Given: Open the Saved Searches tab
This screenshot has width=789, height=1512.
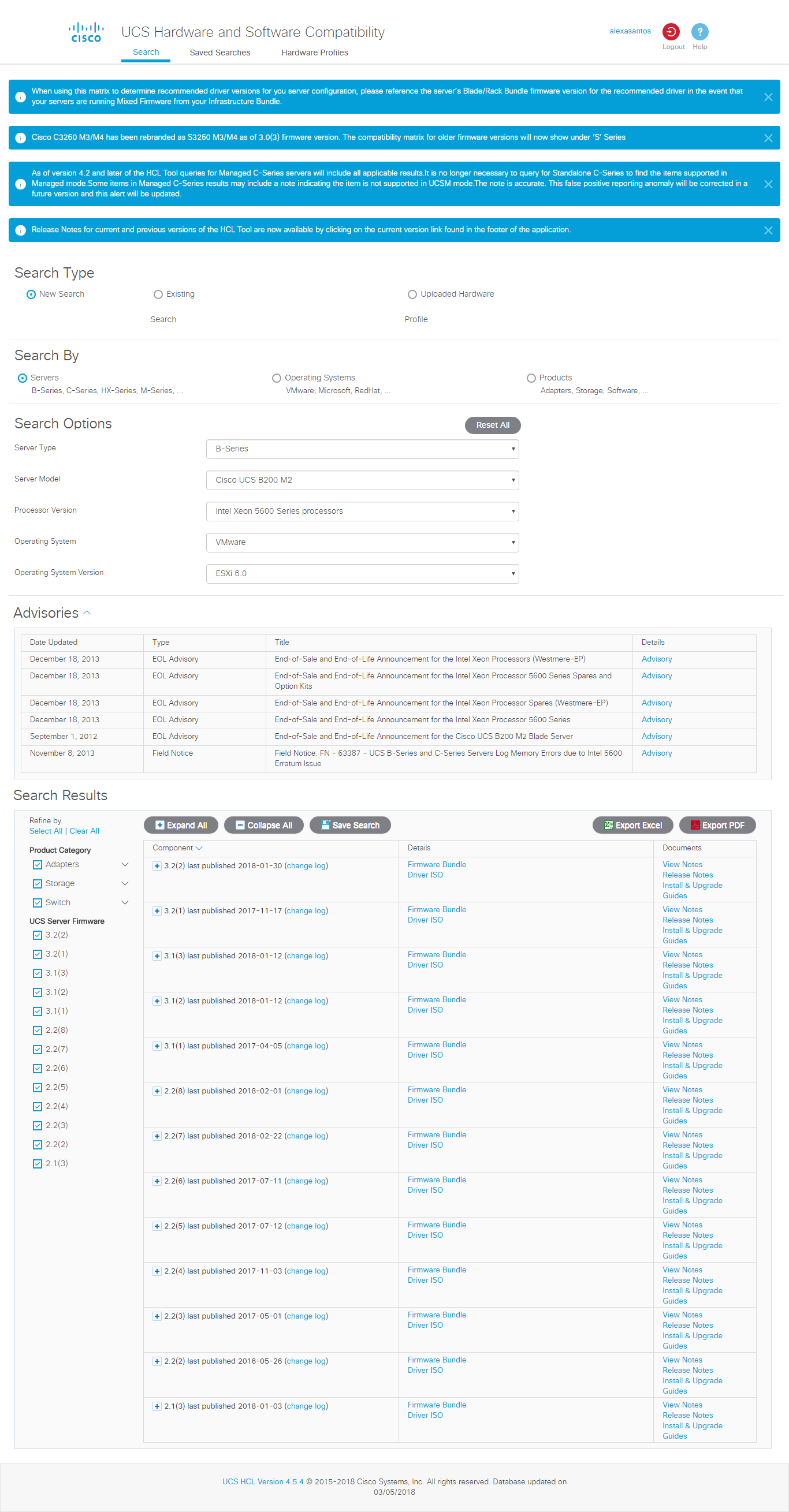Looking at the screenshot, I should (x=219, y=53).
